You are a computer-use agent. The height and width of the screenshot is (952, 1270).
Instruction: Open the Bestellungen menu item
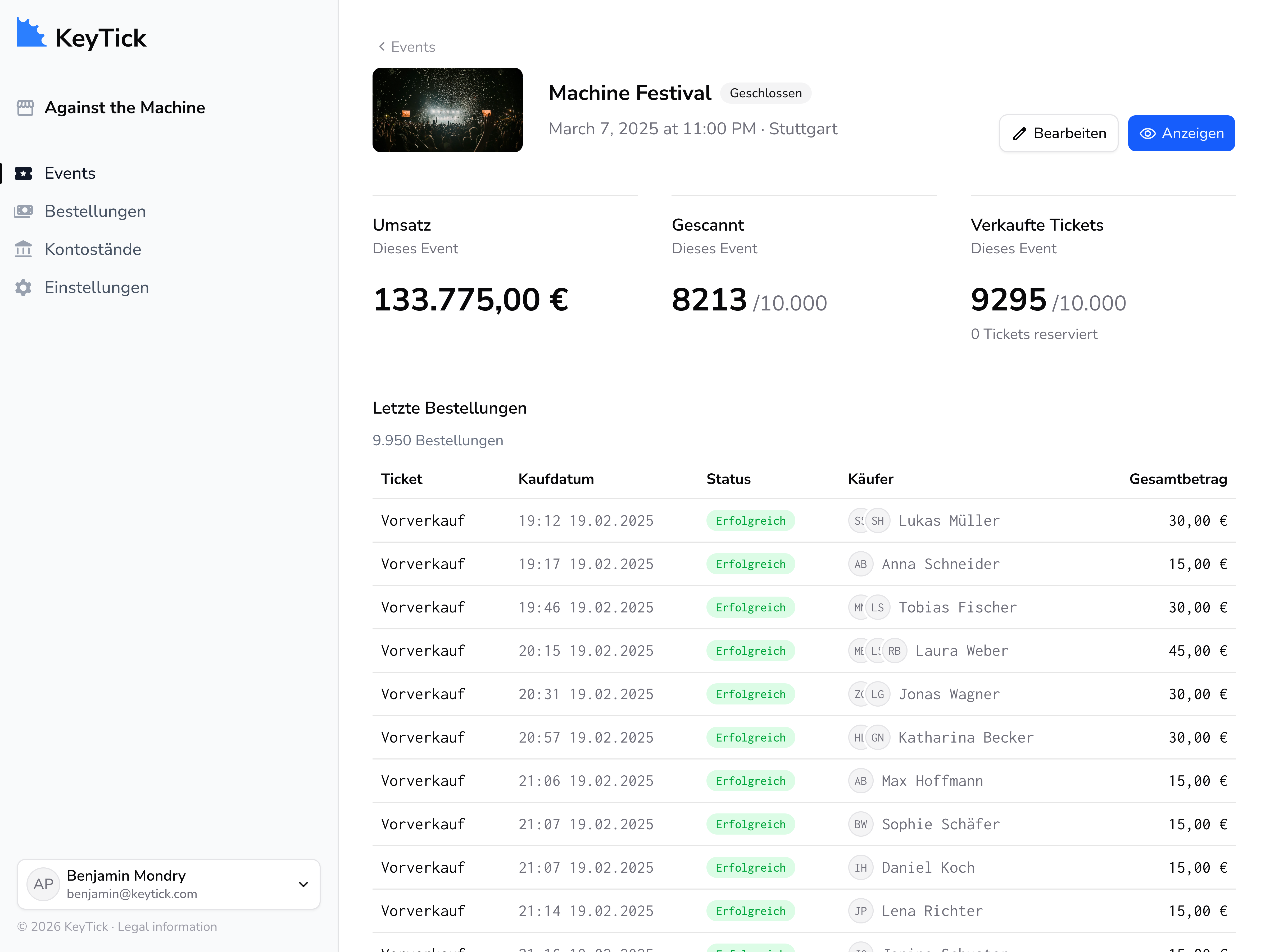95,211
